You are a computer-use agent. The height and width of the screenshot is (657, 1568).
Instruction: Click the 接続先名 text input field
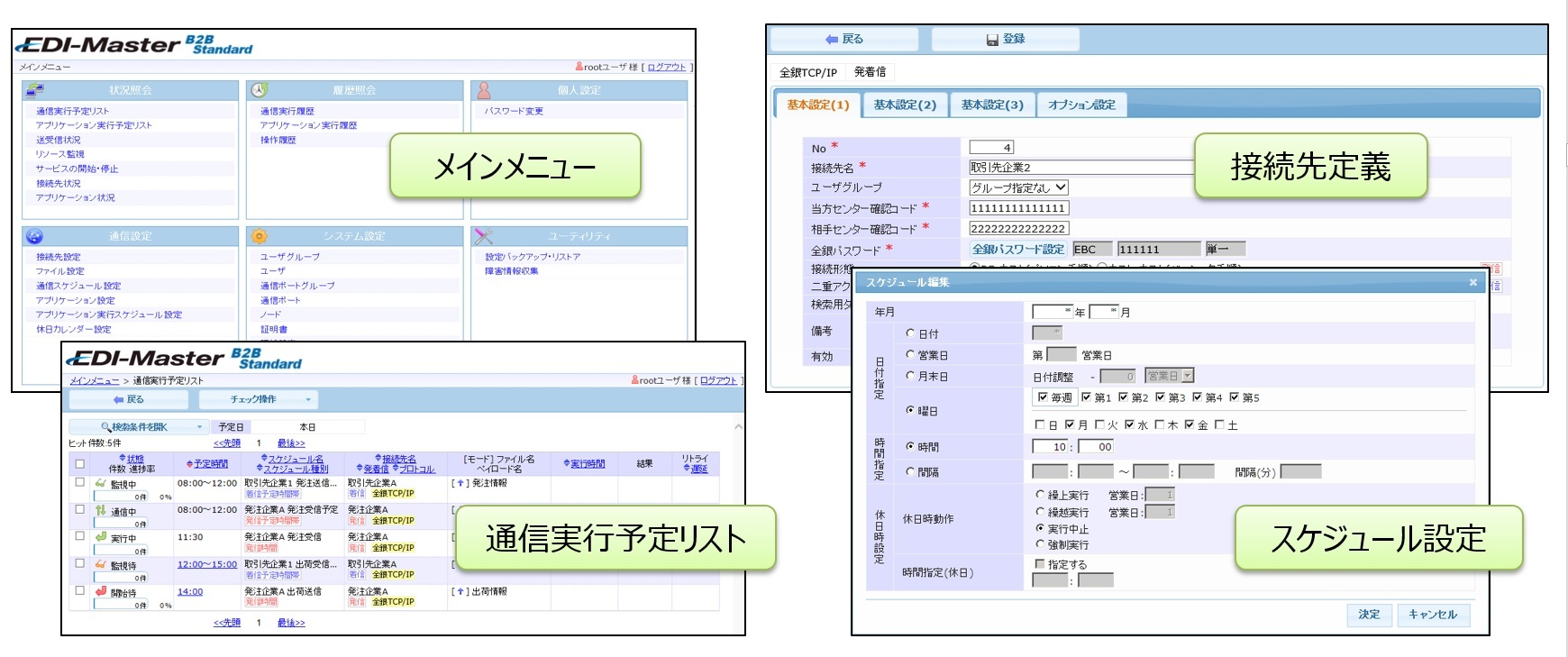click(x=1081, y=168)
